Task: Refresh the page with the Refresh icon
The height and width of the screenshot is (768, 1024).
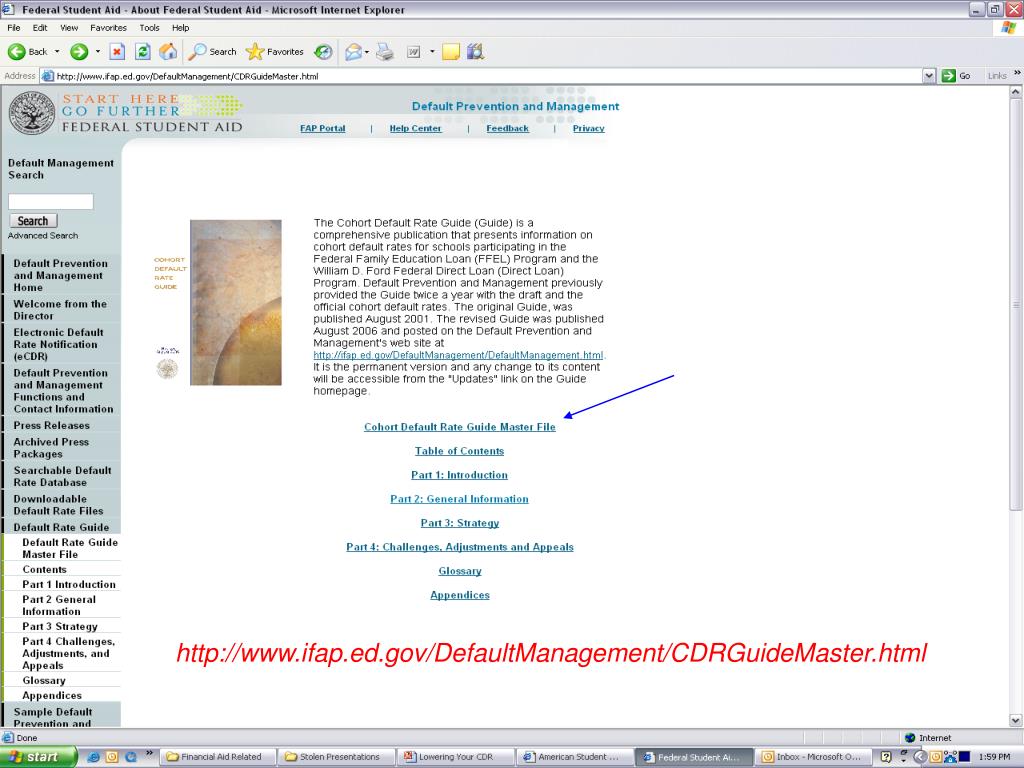Action: tap(142, 52)
